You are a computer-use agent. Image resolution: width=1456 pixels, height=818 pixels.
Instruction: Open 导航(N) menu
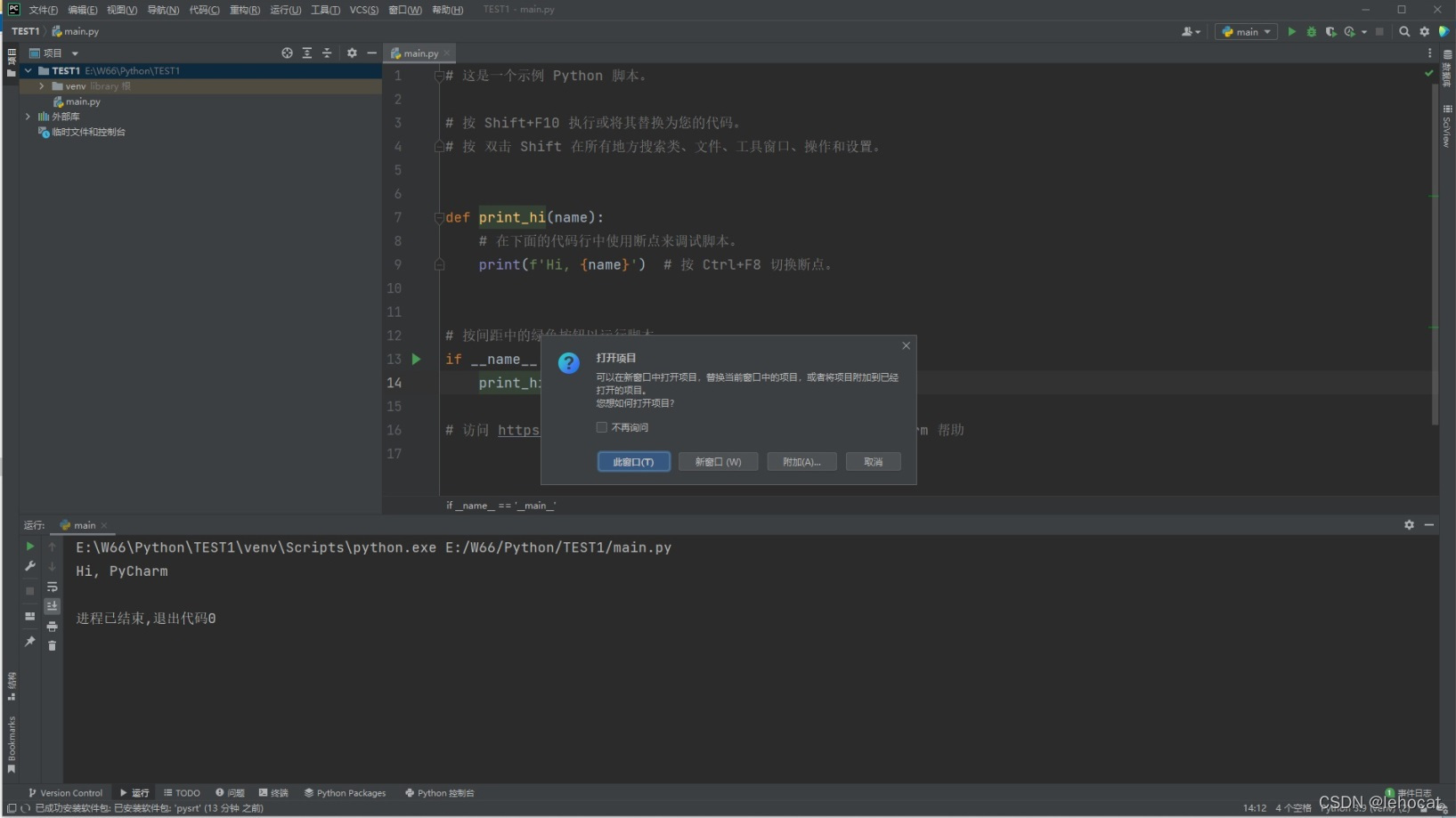click(163, 10)
